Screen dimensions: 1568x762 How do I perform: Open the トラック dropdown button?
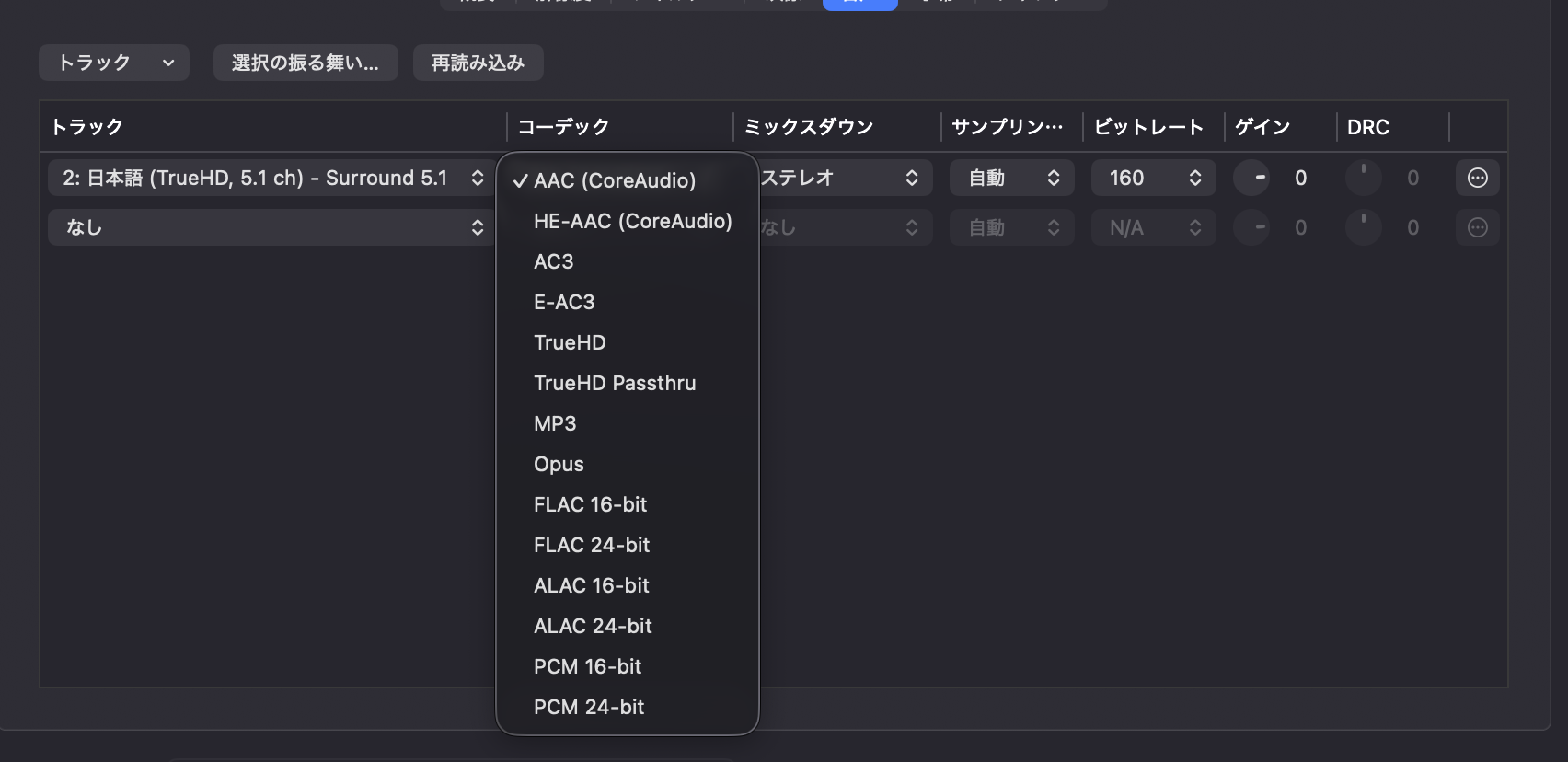click(114, 63)
